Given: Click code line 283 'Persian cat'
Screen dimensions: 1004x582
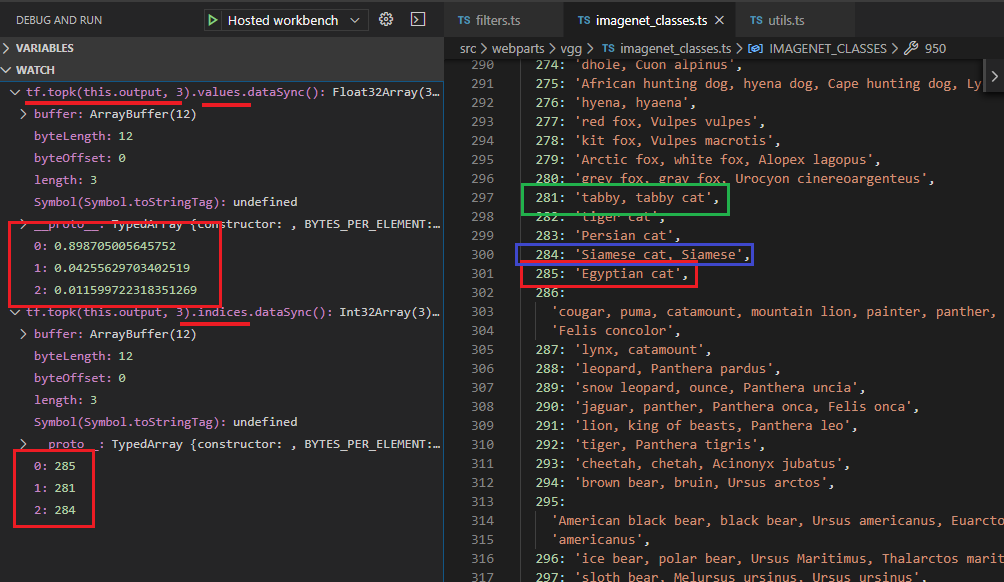Looking at the screenshot, I should click(x=608, y=236).
